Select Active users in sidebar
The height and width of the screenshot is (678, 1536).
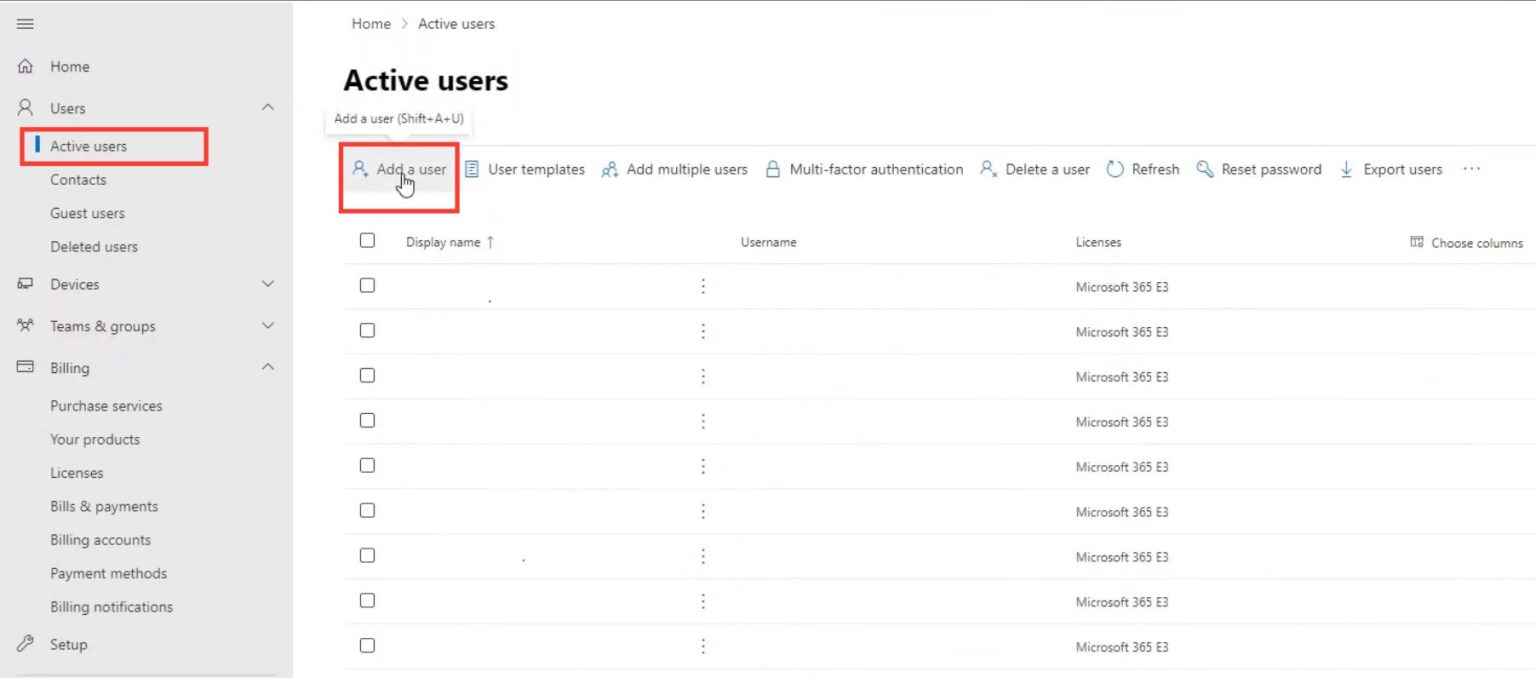88,146
